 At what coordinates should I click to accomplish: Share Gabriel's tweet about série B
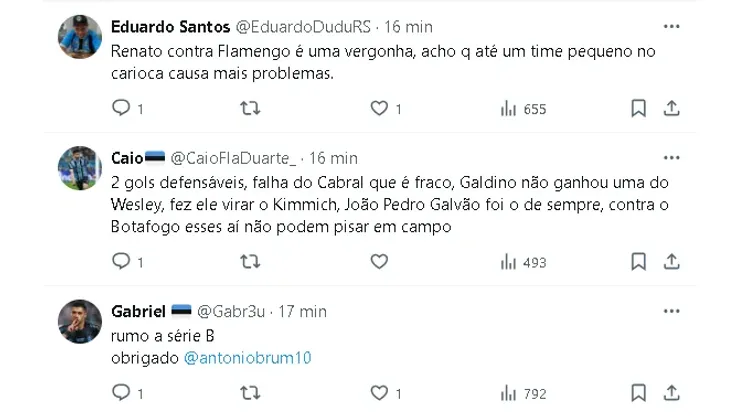[x=672, y=393]
